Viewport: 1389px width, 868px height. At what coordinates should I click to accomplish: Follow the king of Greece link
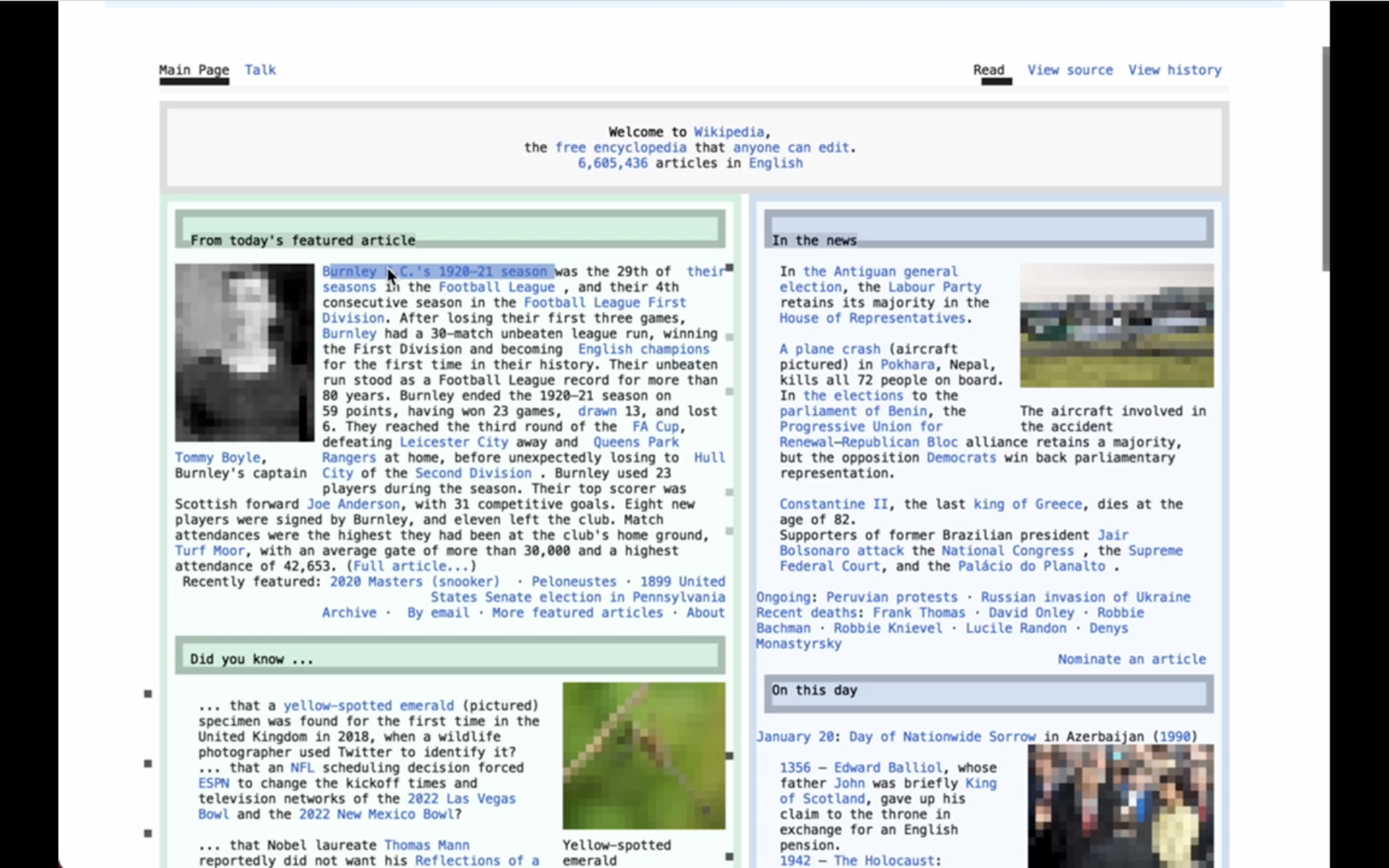(x=1027, y=504)
